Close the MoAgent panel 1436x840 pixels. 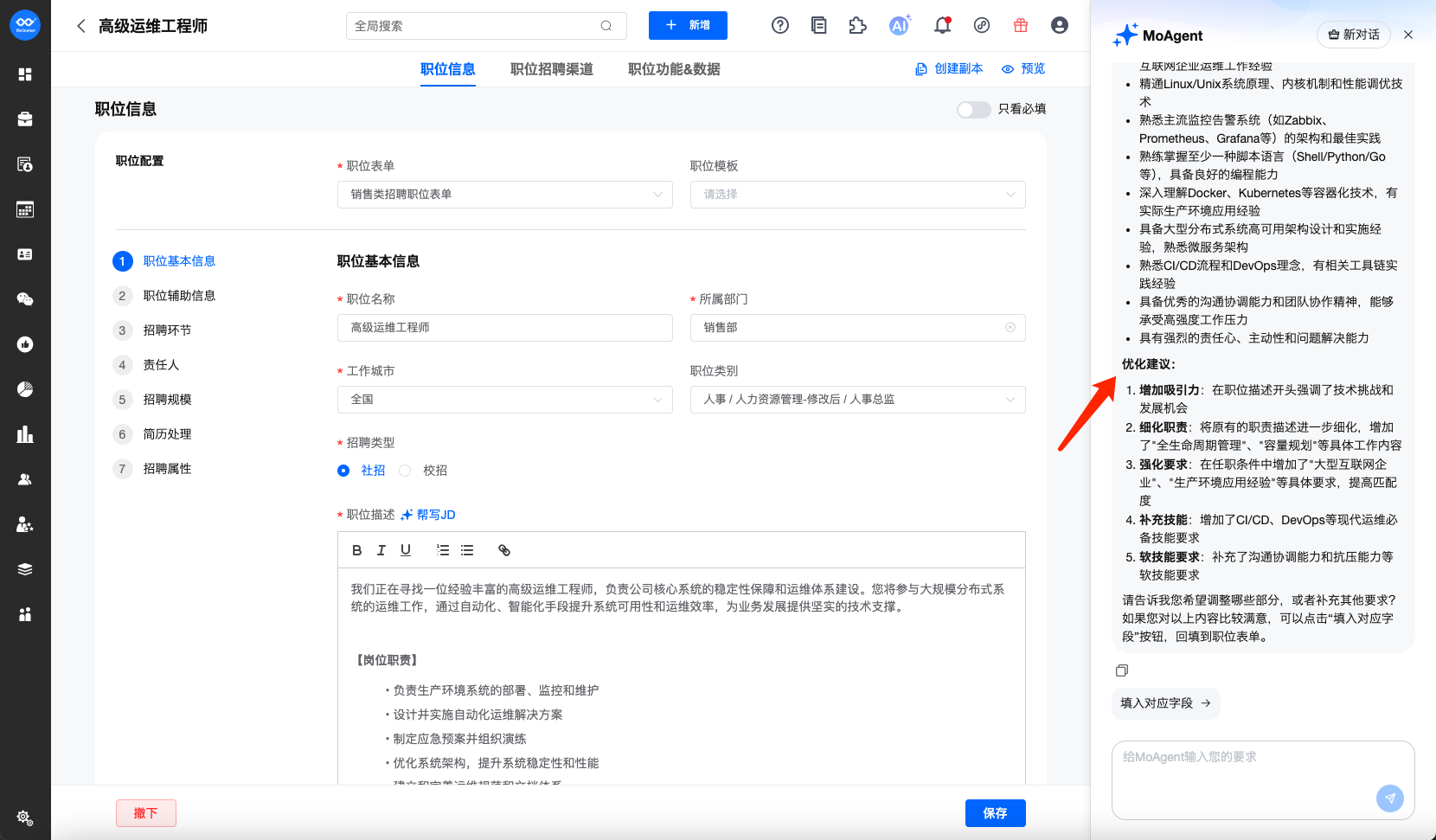[x=1408, y=35]
